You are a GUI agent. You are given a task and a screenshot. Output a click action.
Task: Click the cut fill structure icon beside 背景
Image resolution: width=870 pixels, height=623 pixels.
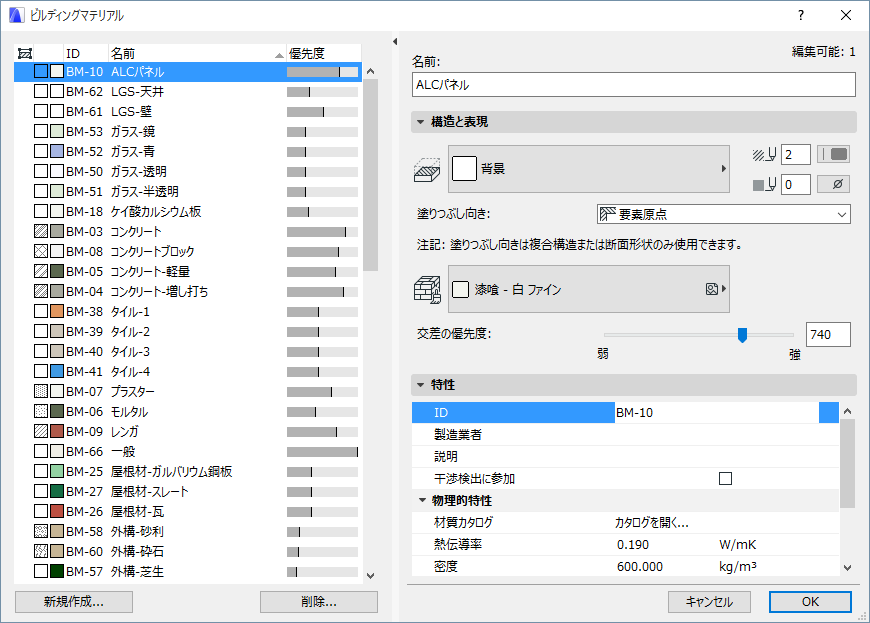427,169
